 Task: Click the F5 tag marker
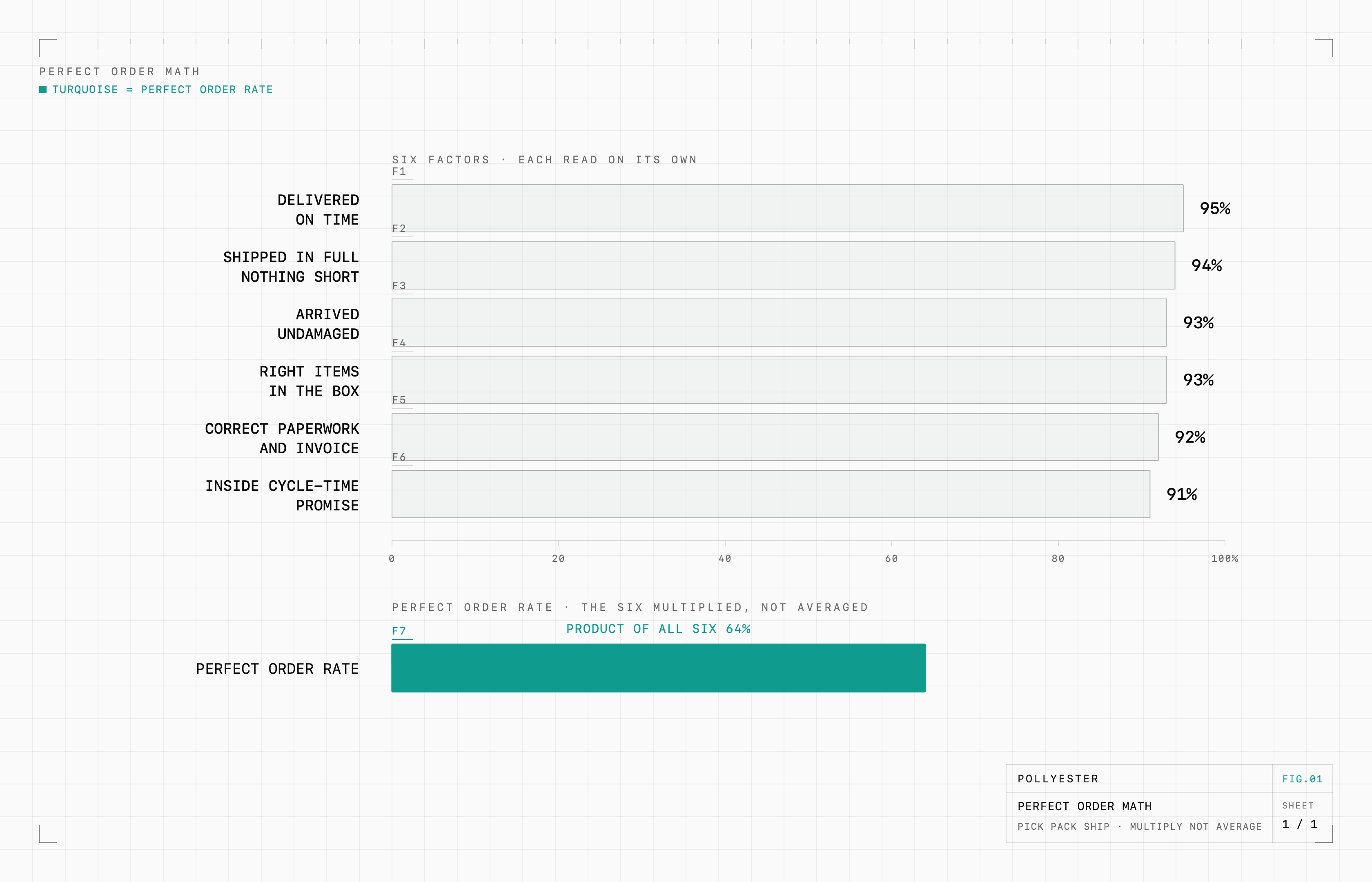pyautogui.click(x=400, y=400)
